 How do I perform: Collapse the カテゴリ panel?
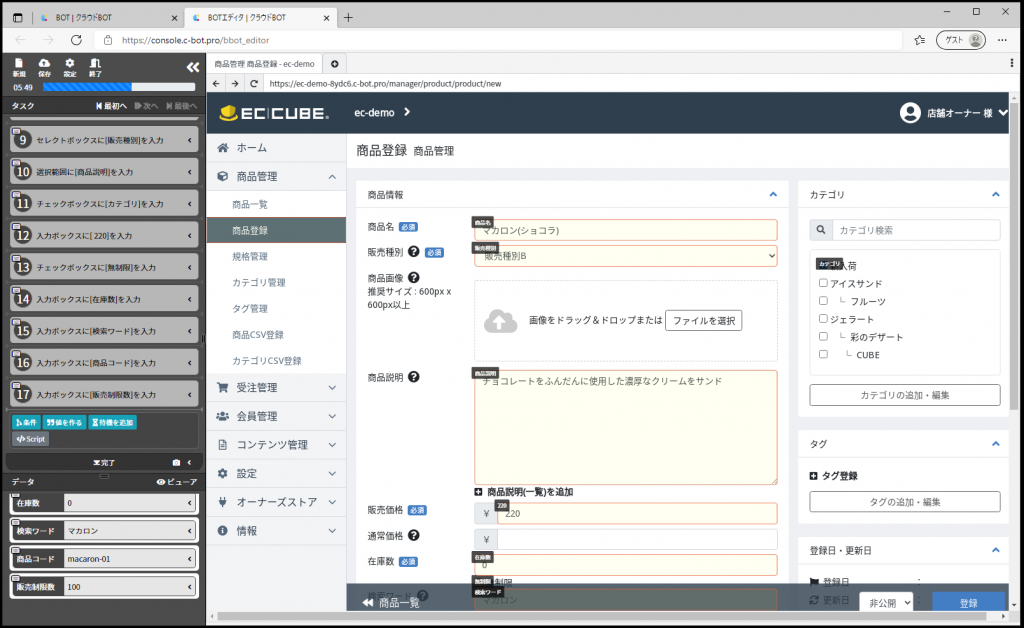tap(995, 195)
